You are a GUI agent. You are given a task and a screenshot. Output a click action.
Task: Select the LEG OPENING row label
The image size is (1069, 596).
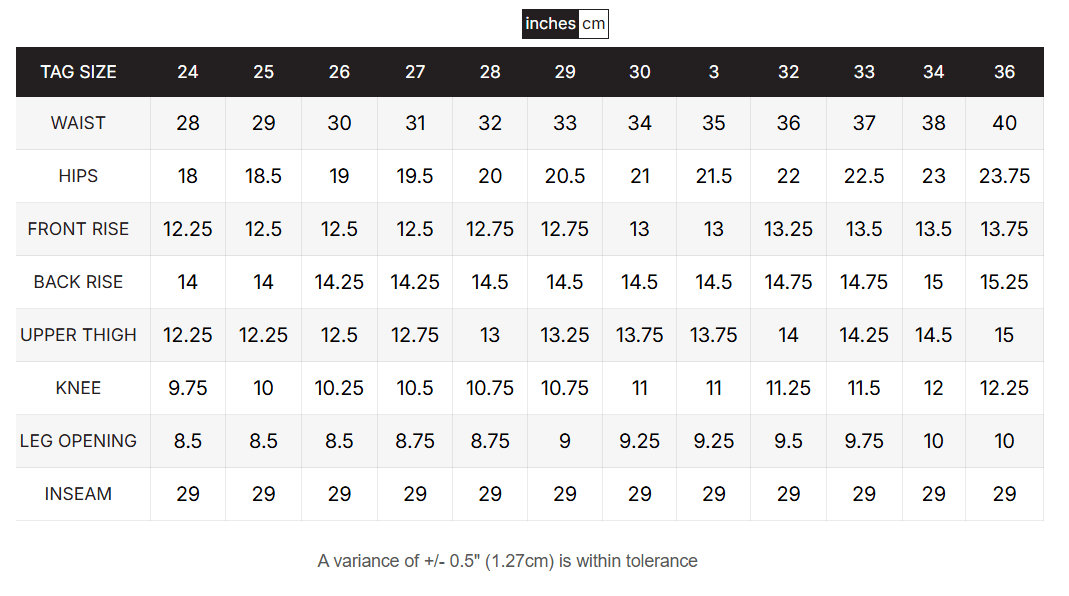pyautogui.click(x=78, y=441)
